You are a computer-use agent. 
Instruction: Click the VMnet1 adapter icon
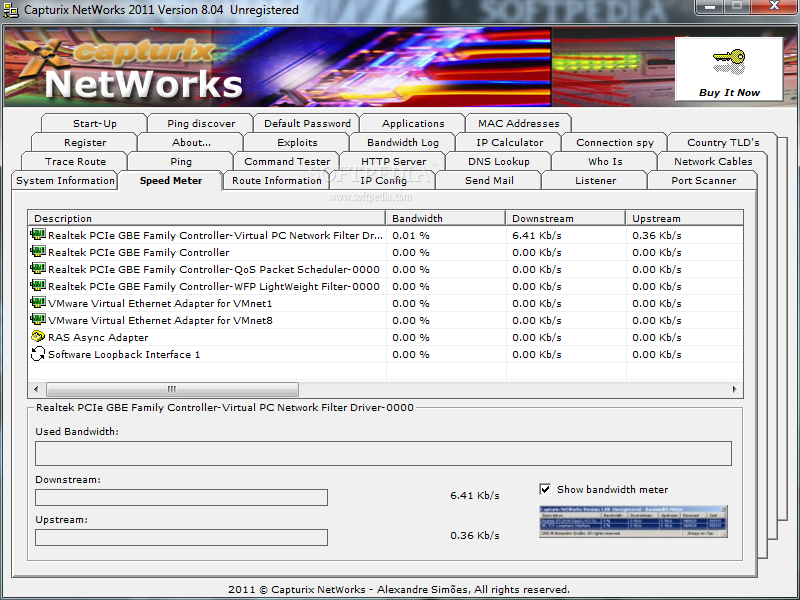click(x=38, y=303)
